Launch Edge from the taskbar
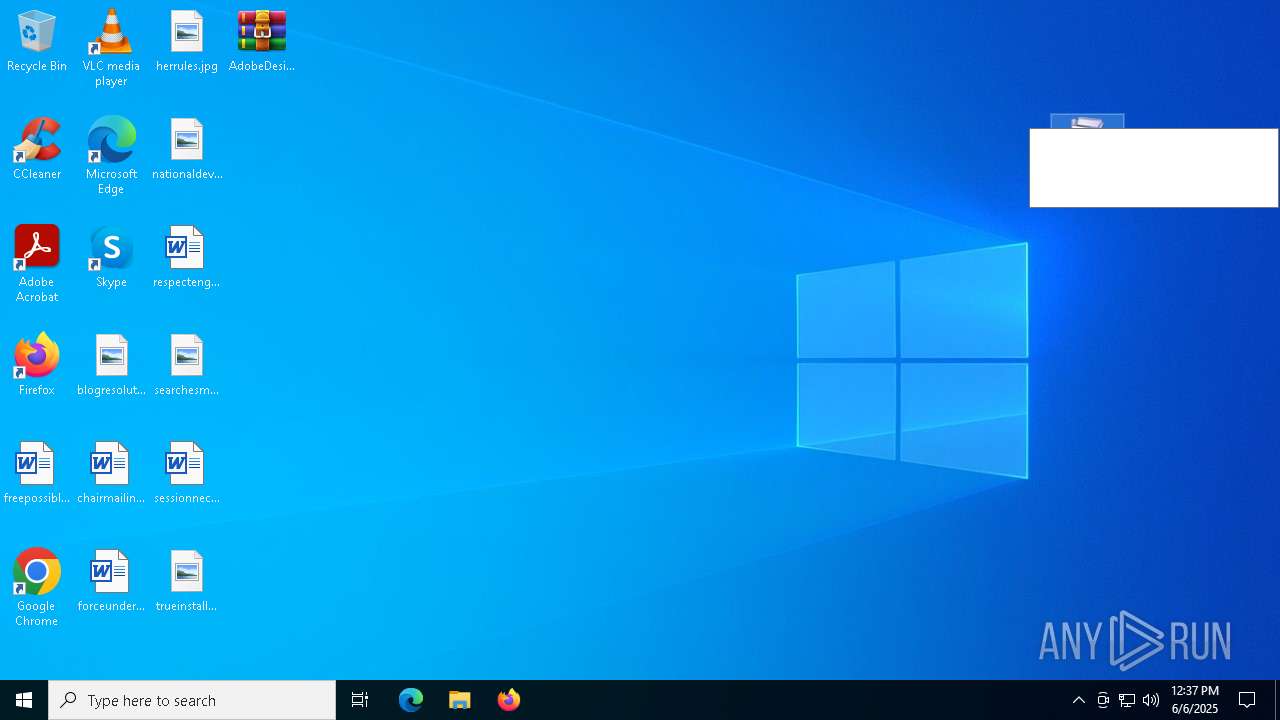Screen dimensions: 1280x720 411,700
